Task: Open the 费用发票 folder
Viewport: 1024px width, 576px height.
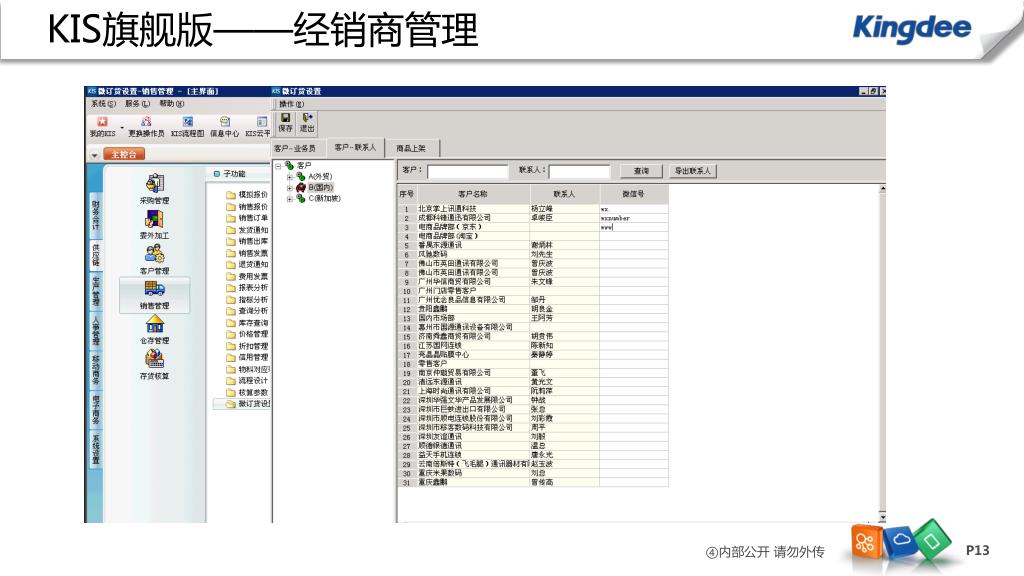Action: pyautogui.click(x=247, y=276)
